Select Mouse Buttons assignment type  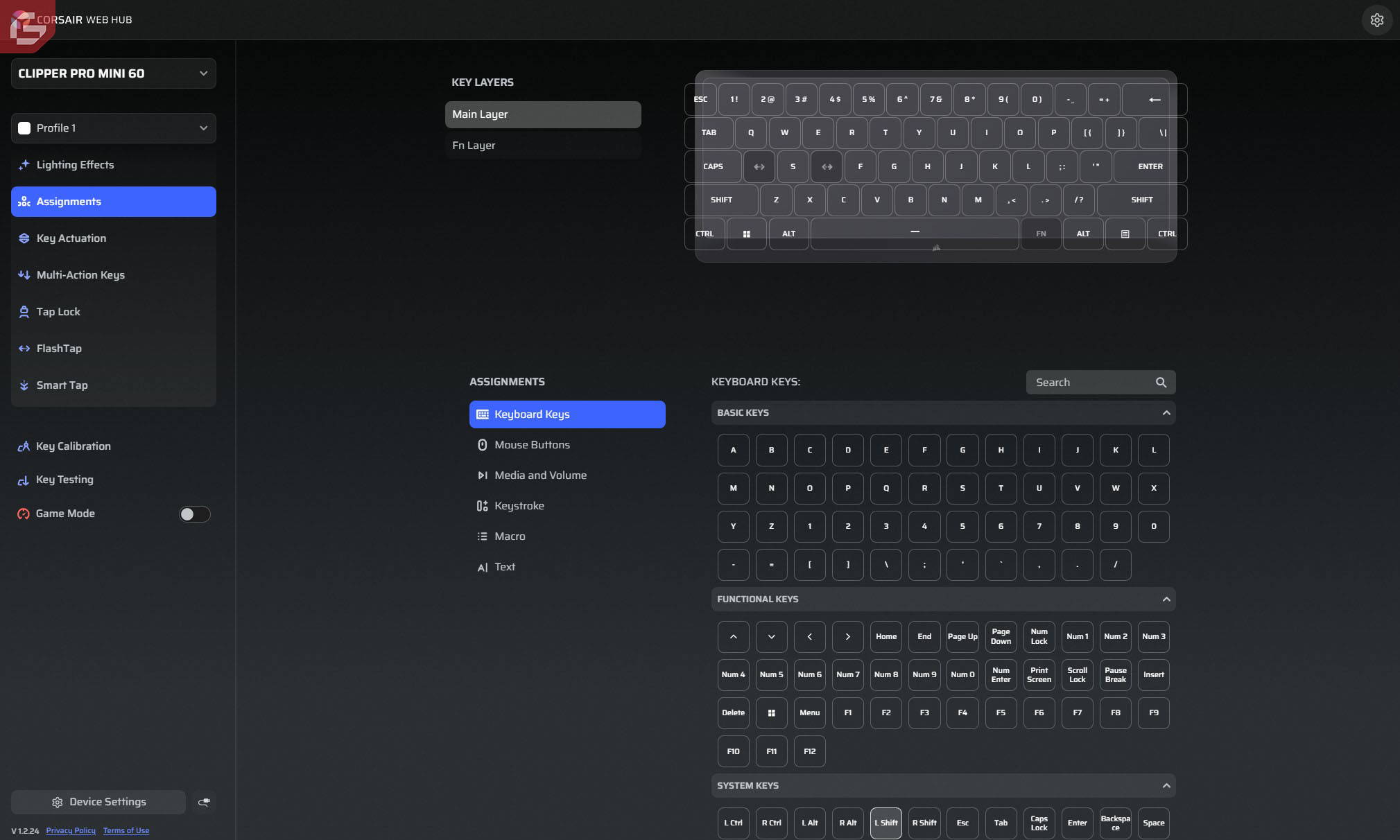(567, 445)
